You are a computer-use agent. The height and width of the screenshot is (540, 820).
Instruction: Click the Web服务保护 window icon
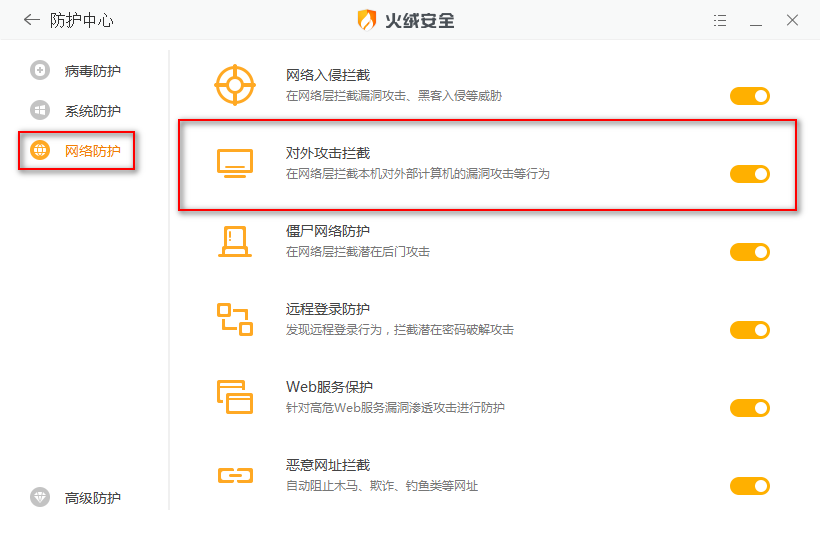click(235, 397)
